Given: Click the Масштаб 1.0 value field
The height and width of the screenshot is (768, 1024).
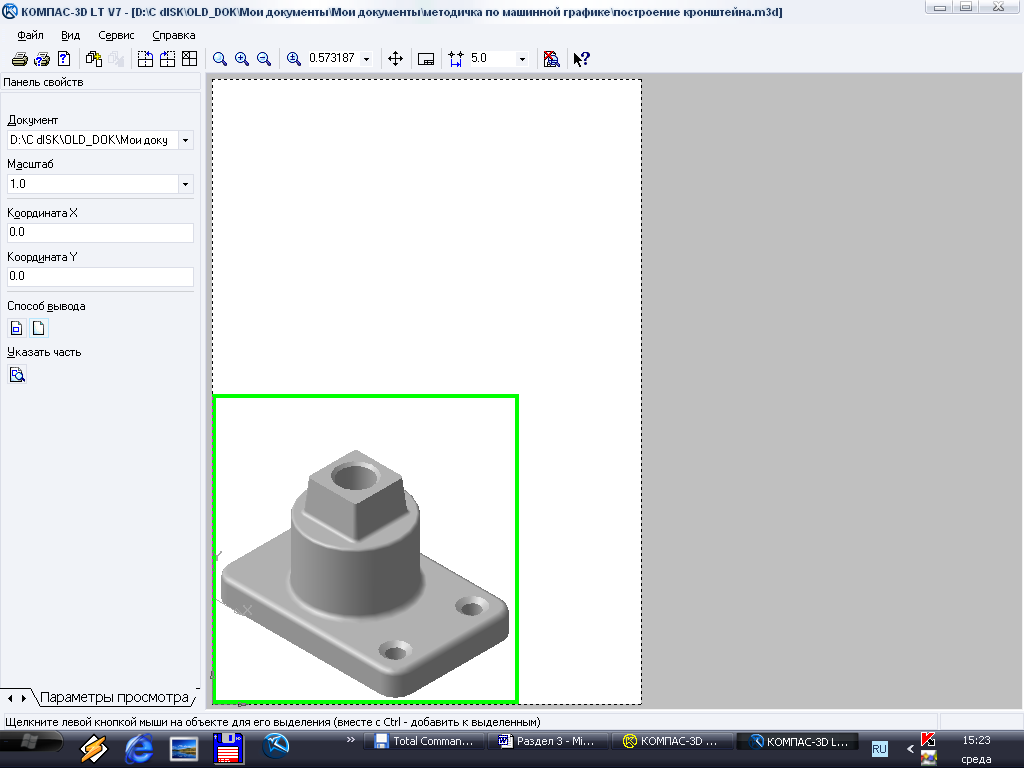Looking at the screenshot, I should (x=93, y=184).
